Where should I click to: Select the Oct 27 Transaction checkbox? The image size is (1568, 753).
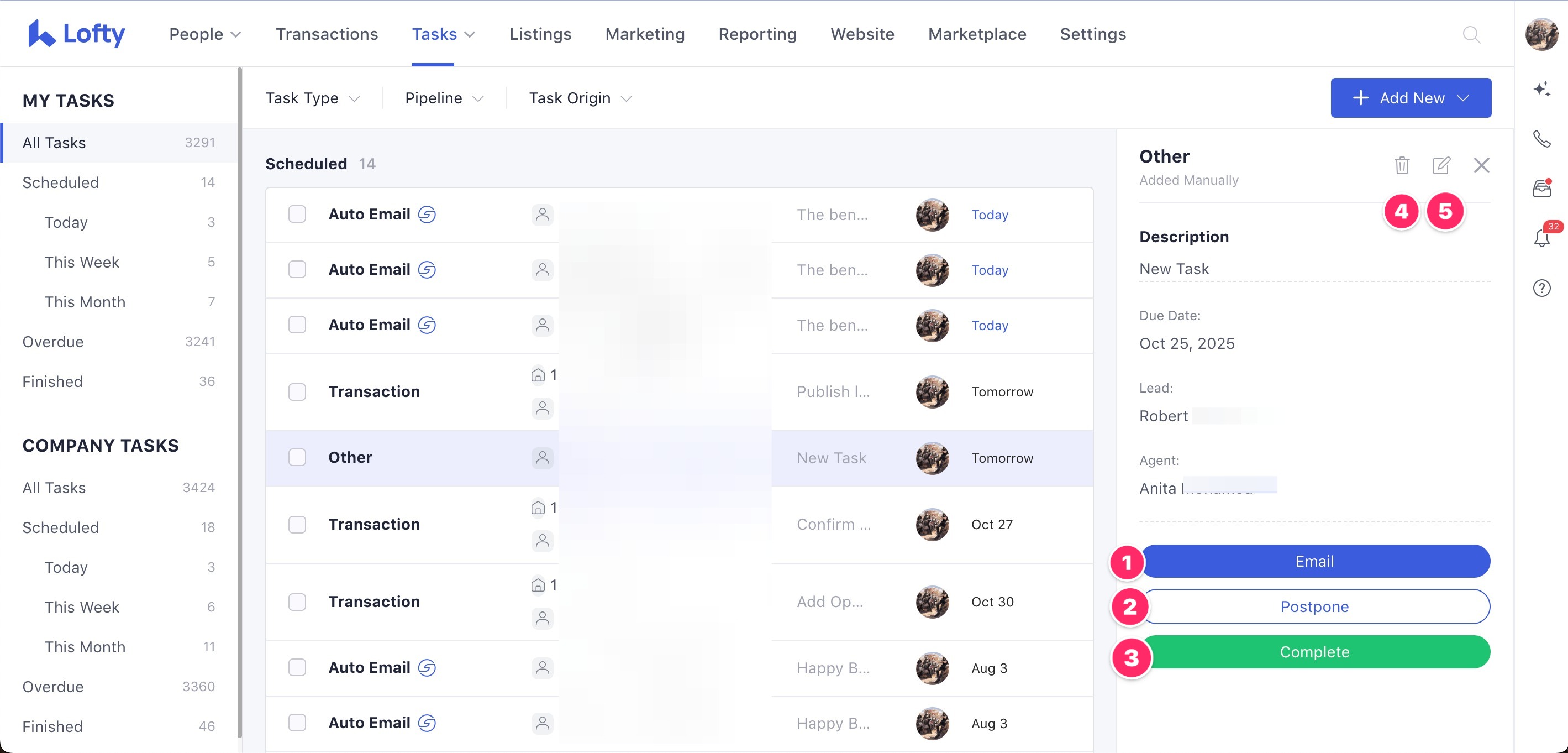coord(297,525)
